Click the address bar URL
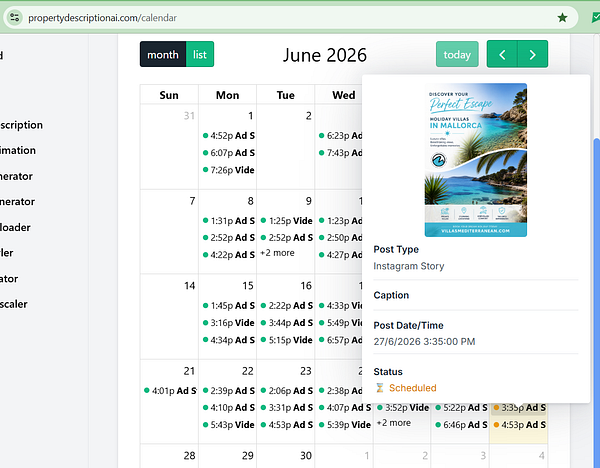The height and width of the screenshot is (468, 600). [x=102, y=18]
